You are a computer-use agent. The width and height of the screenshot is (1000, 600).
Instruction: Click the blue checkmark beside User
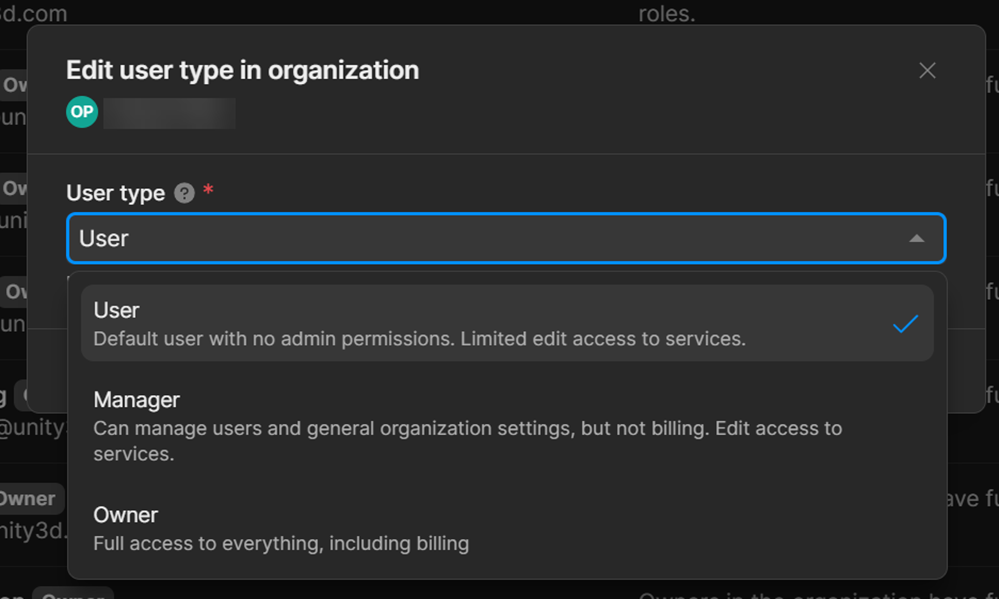point(905,324)
